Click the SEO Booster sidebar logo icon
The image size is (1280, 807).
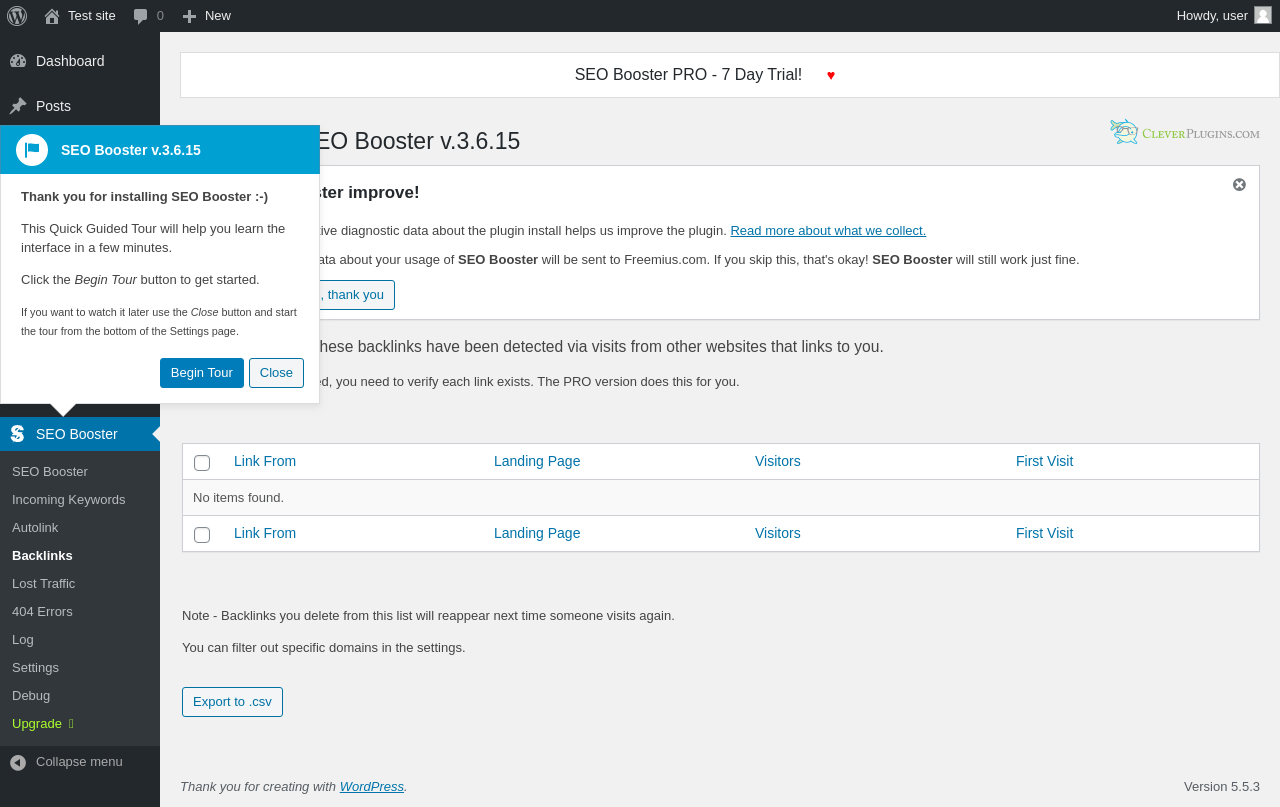pos(18,434)
